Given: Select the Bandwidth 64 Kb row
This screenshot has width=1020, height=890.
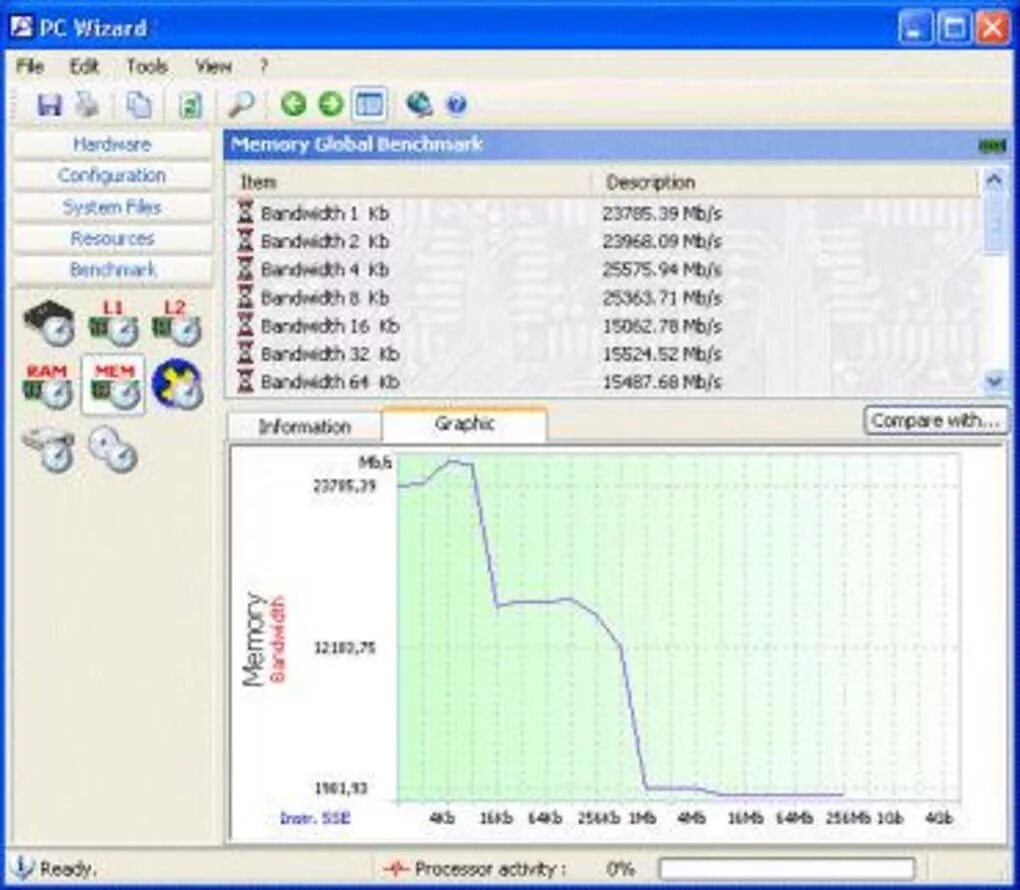Looking at the screenshot, I should pyautogui.click(x=602, y=382).
